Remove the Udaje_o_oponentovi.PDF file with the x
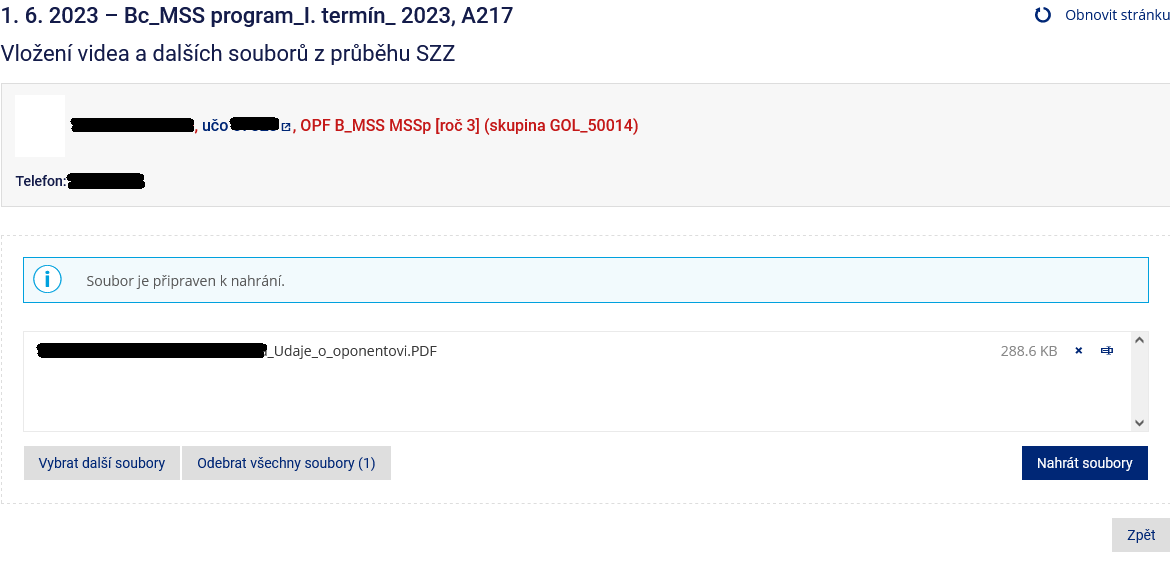Screen dimensions: 1170x565 1078,351
